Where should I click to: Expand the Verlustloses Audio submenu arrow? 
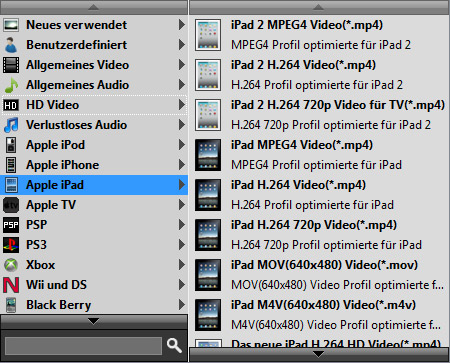[182, 125]
